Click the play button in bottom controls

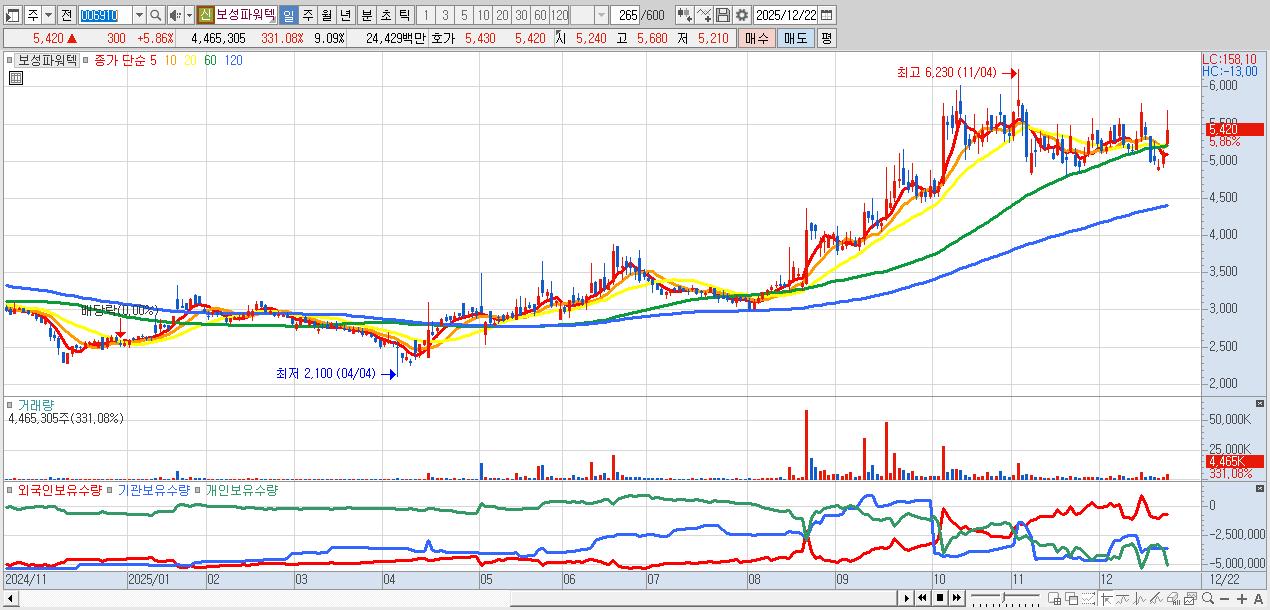[x=906, y=598]
